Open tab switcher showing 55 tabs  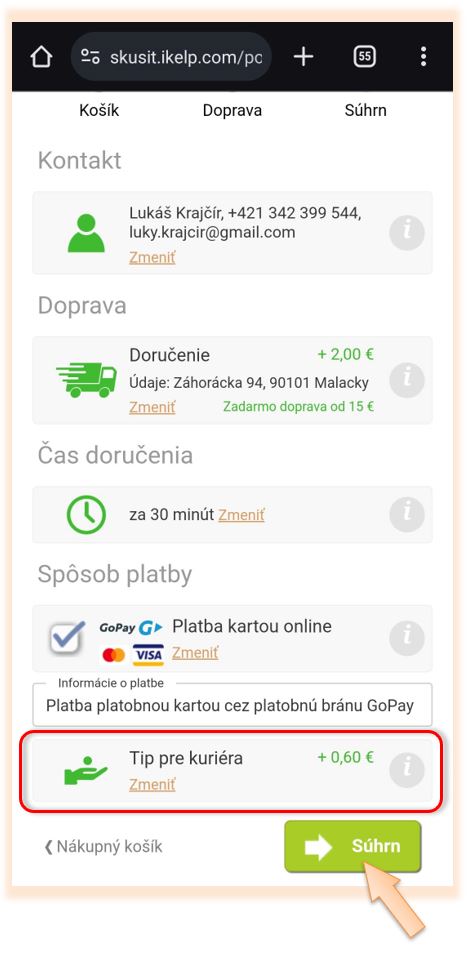(x=364, y=57)
